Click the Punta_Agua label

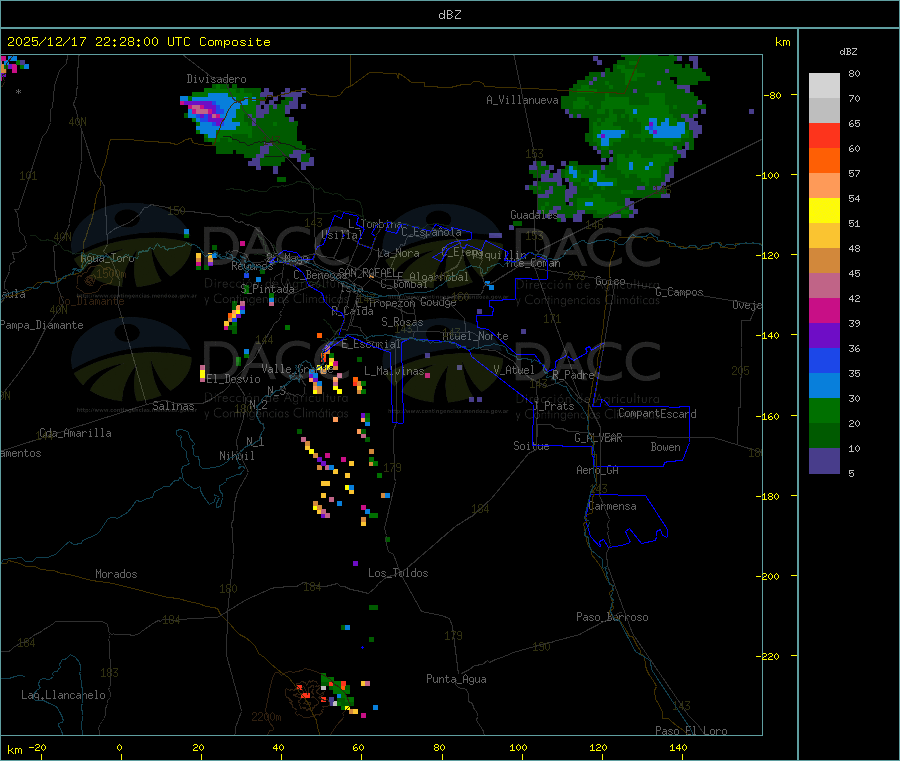pyautogui.click(x=456, y=679)
